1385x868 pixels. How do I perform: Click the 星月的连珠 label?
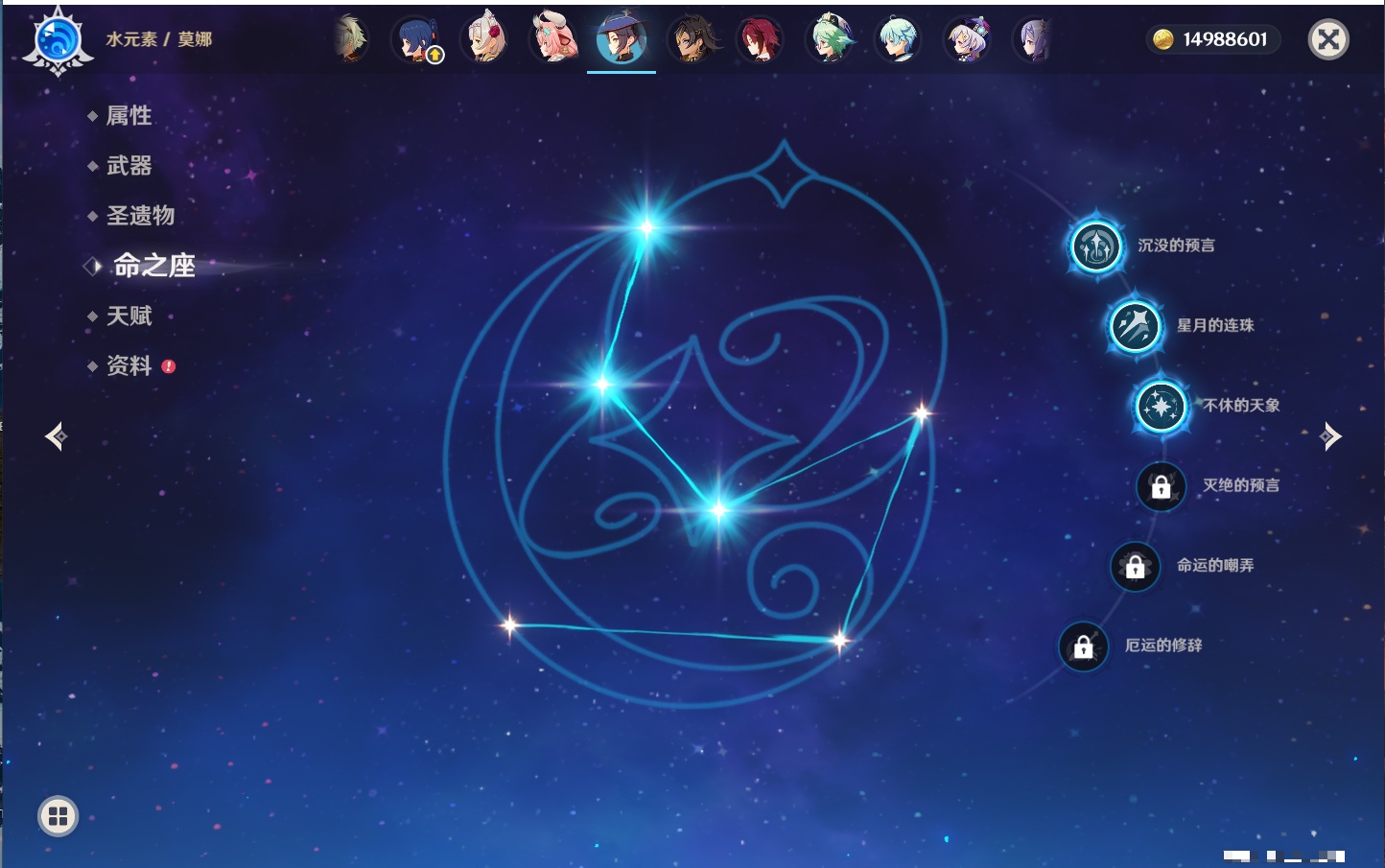pyautogui.click(x=1215, y=326)
